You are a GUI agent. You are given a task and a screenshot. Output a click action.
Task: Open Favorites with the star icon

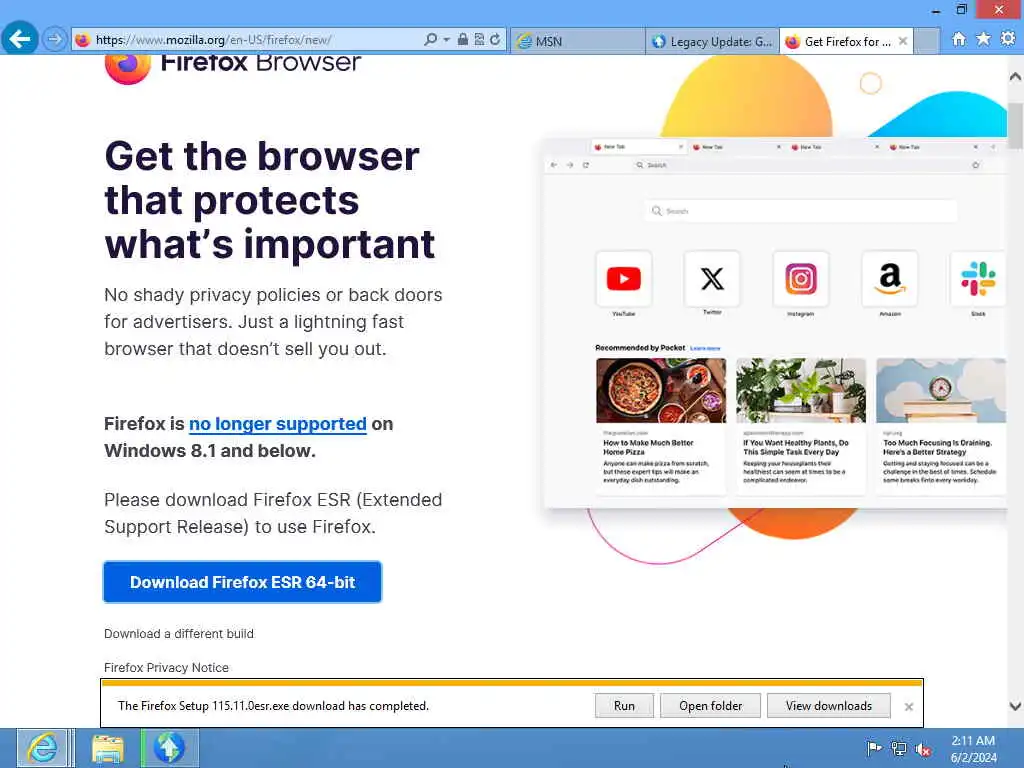point(983,39)
